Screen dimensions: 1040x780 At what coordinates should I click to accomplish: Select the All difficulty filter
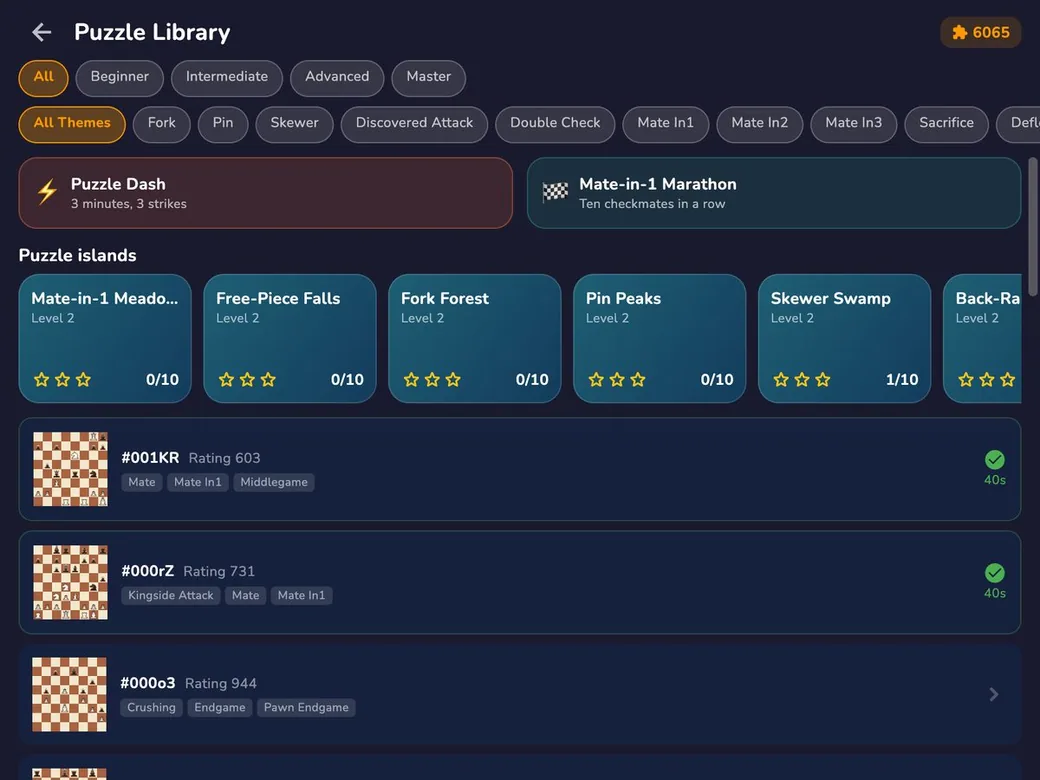[43, 78]
